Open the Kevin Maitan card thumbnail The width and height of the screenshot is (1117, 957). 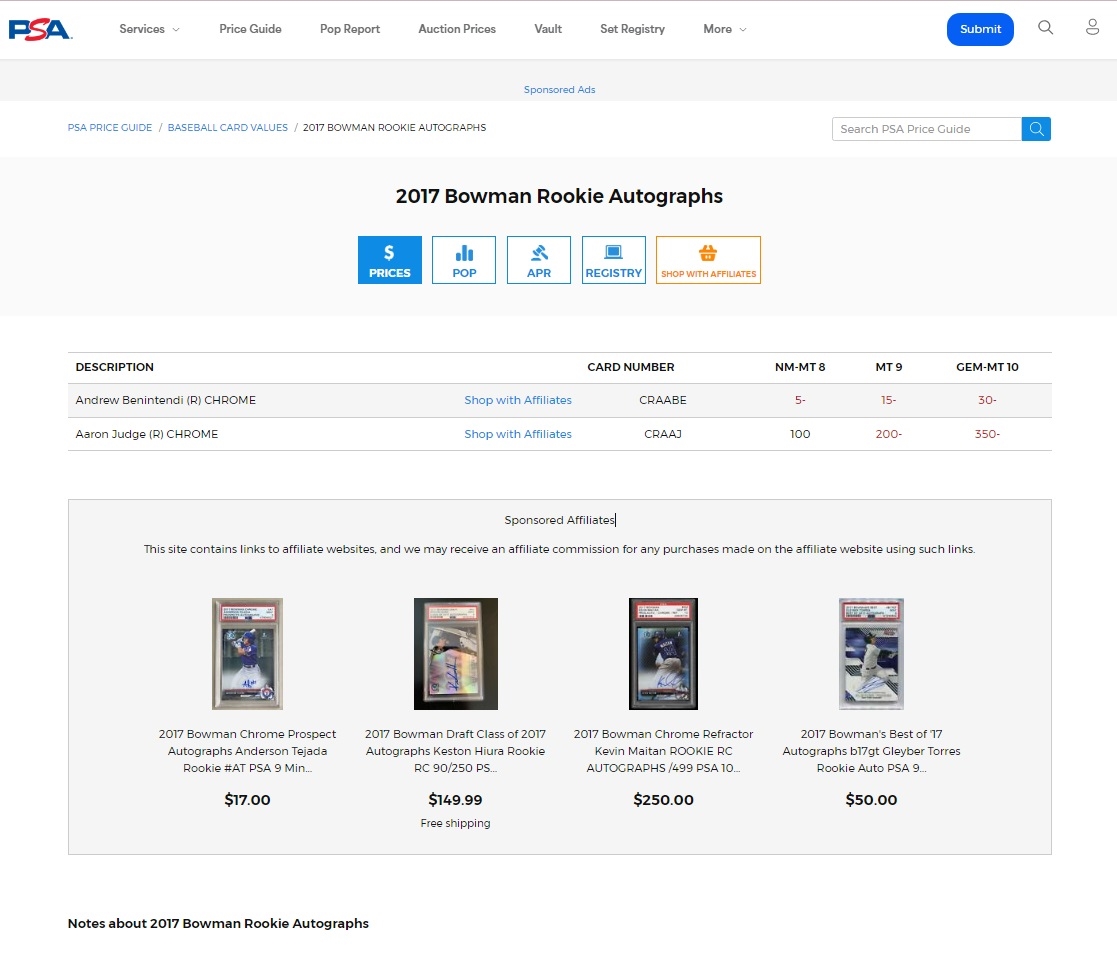[x=663, y=654]
